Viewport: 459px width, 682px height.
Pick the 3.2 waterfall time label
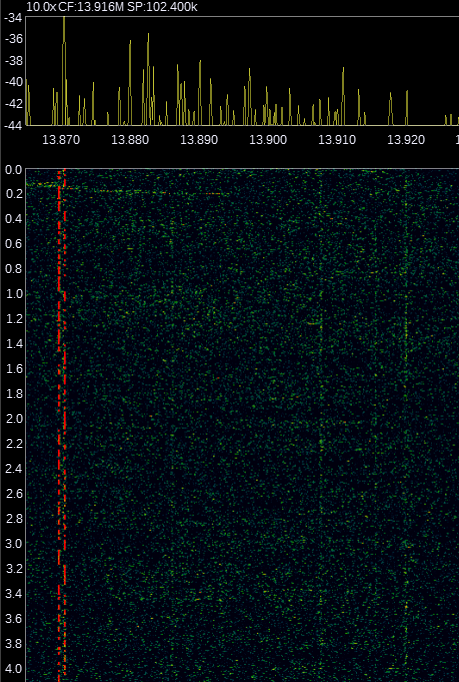click(x=13, y=568)
